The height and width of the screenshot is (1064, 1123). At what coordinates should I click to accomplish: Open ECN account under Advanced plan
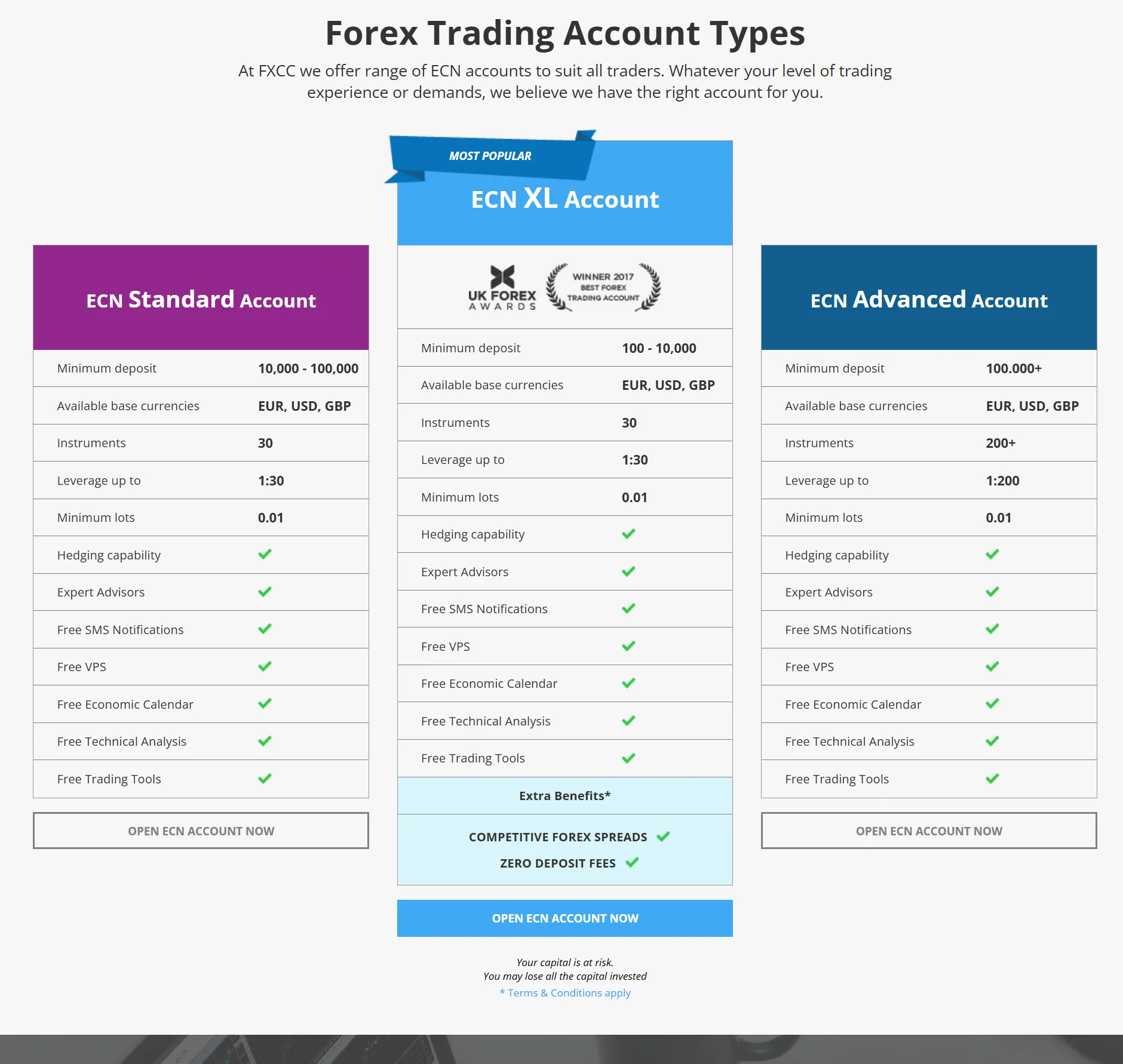[929, 831]
